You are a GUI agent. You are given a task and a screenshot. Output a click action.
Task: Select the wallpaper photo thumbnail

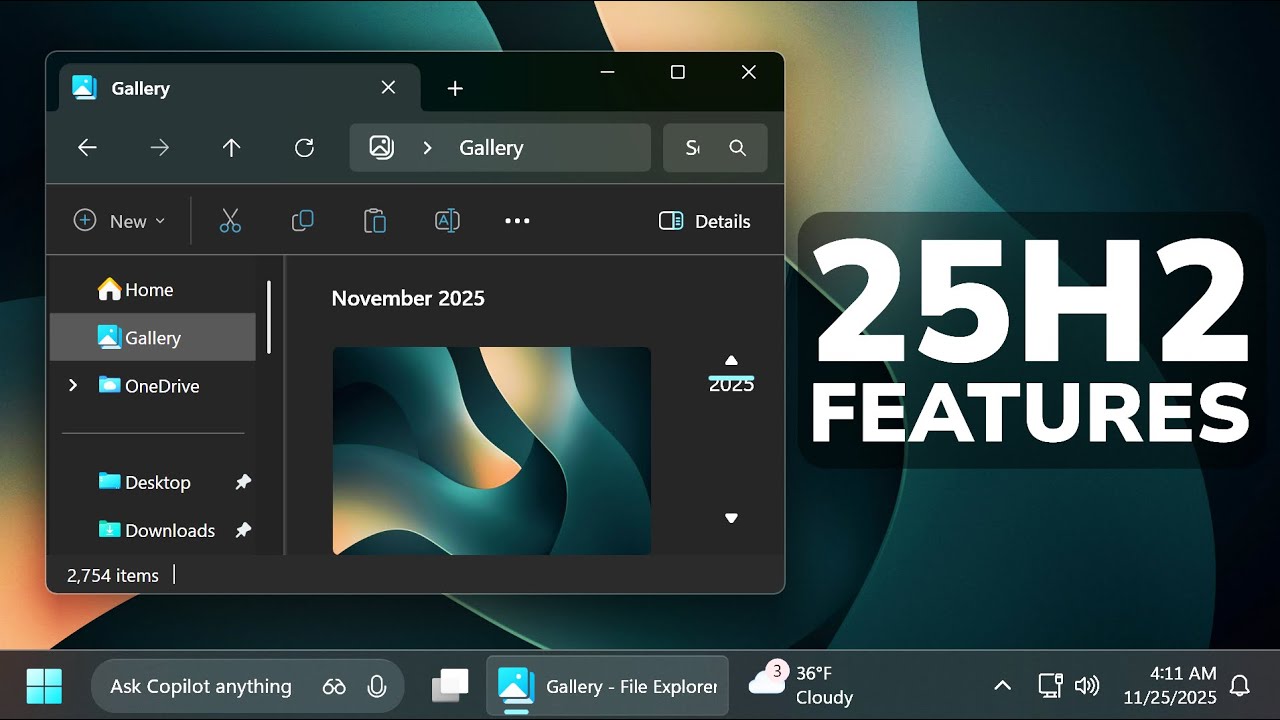[x=492, y=451]
